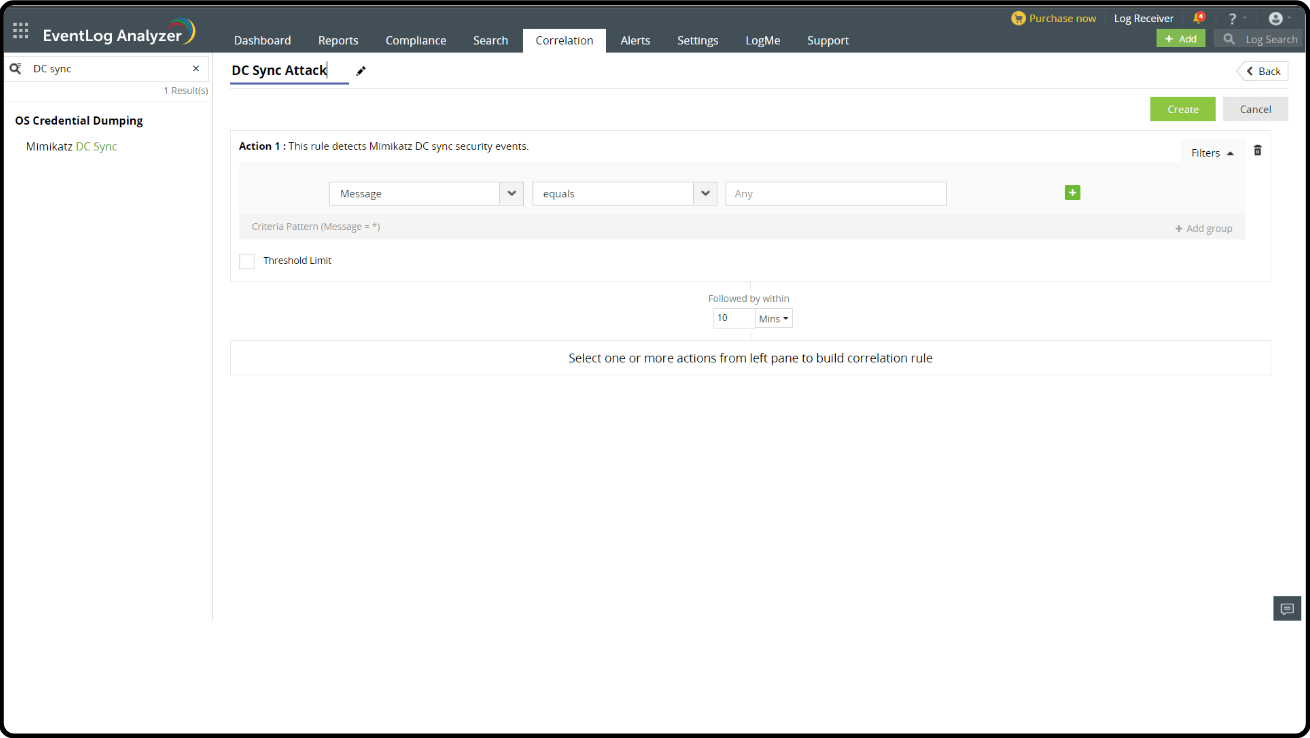Screen dimensions: 1310x738
Task: Click the EventLog Analyzer logo
Action: click(119, 33)
